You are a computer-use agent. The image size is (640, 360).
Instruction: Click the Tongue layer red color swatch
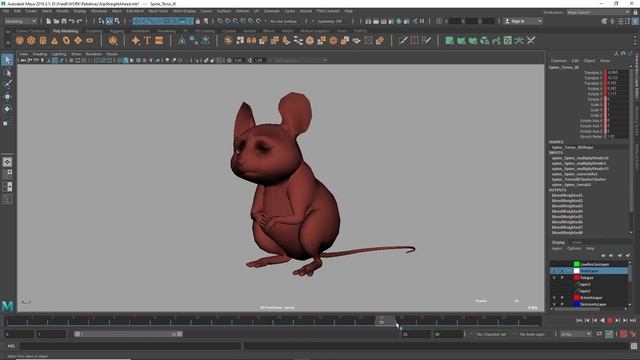[x=576, y=278]
